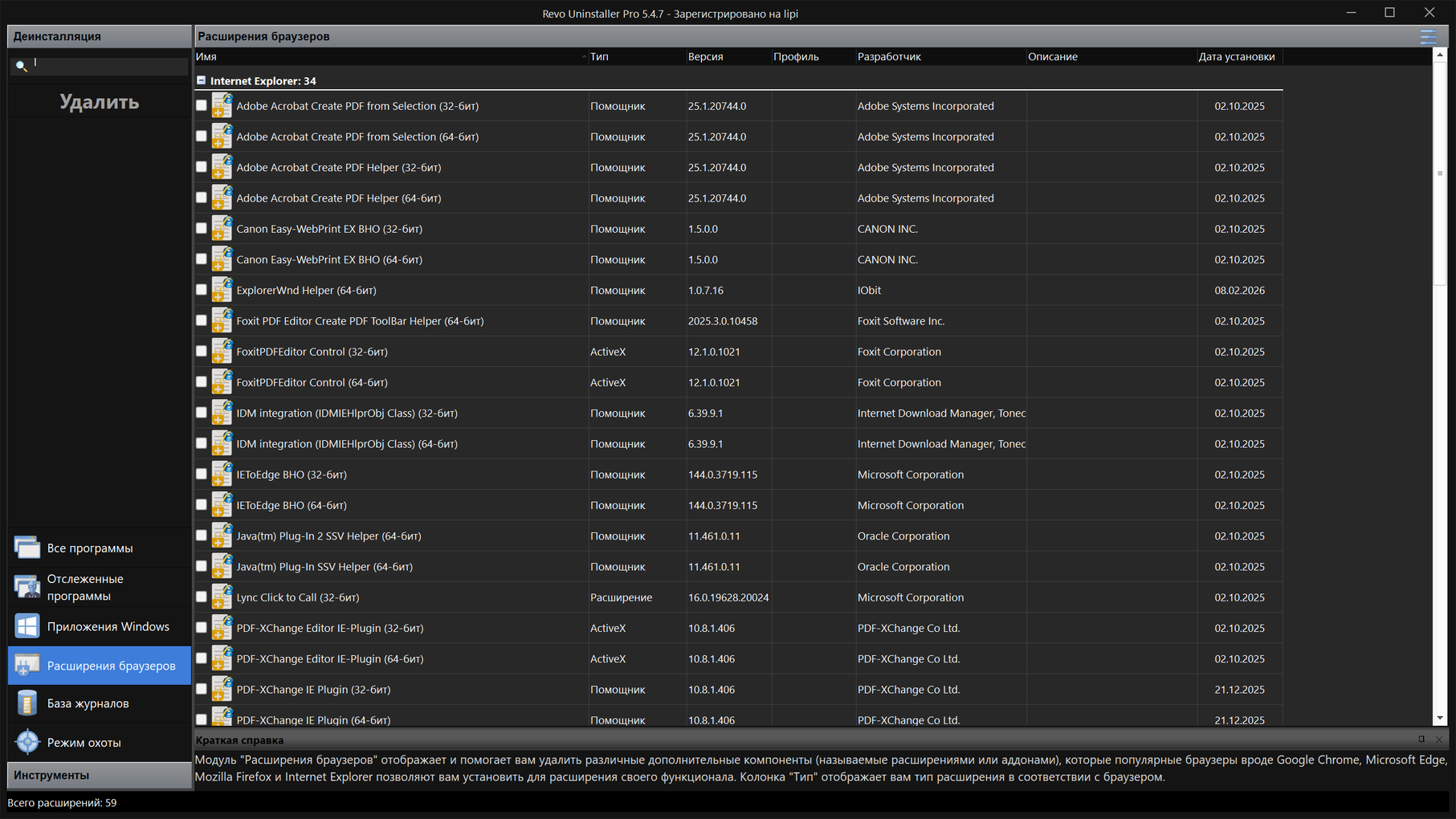Click icon of PDF-XChange Editor IE-Plugin (32-бит)
Screen dimensions: 1456x819
tap(222, 628)
